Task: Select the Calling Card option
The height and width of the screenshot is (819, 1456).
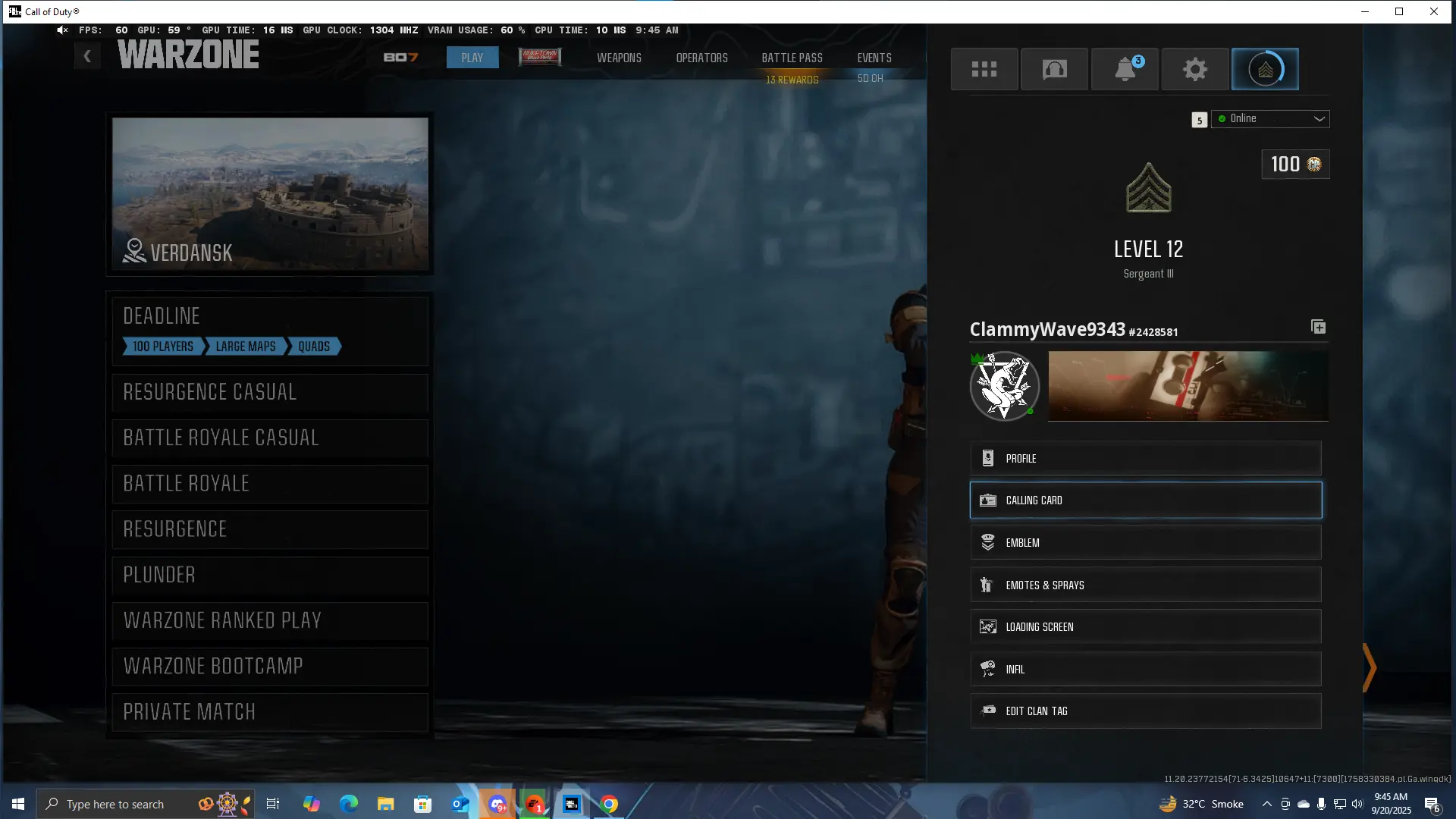Action: point(1145,500)
